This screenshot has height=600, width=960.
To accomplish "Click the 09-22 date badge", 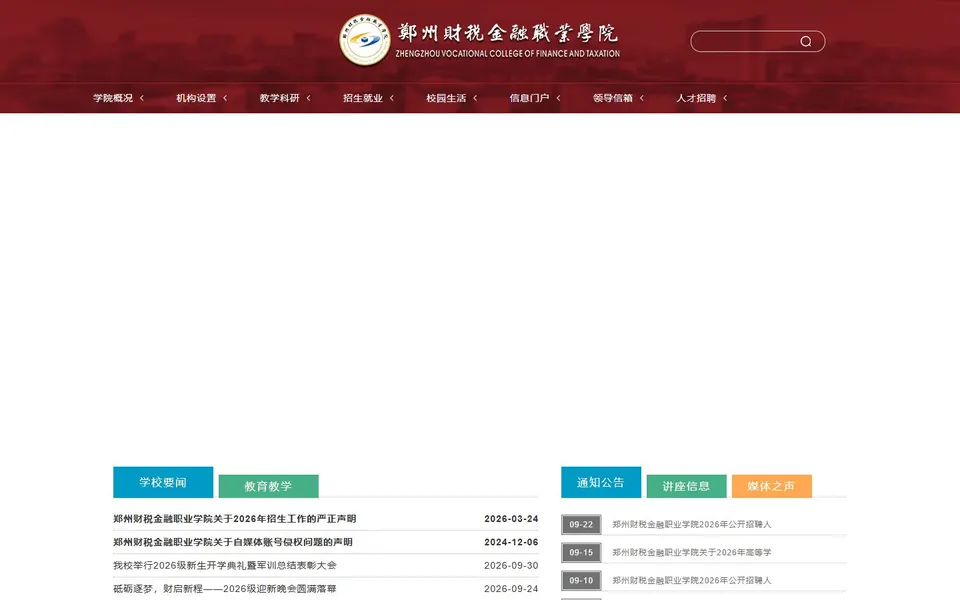I will 581,524.
